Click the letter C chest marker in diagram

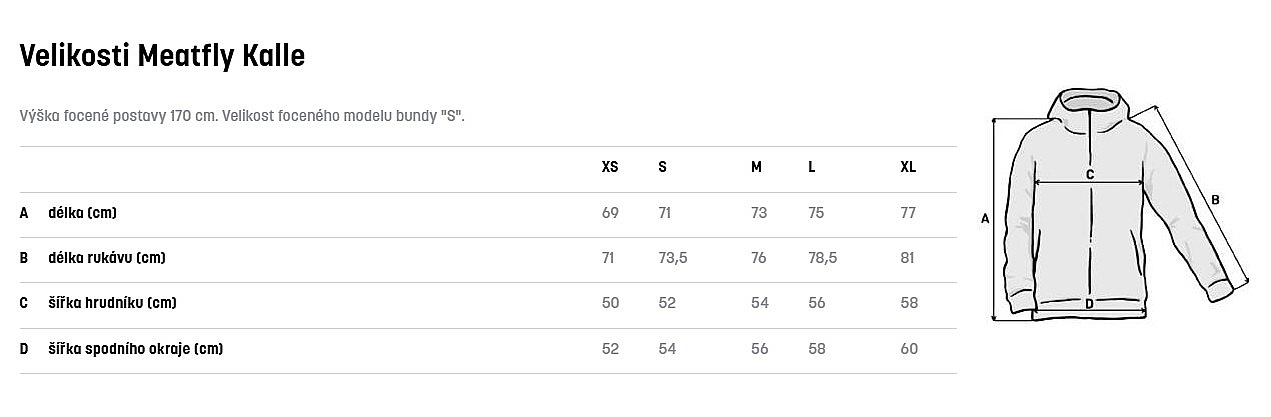pyautogui.click(x=1090, y=175)
